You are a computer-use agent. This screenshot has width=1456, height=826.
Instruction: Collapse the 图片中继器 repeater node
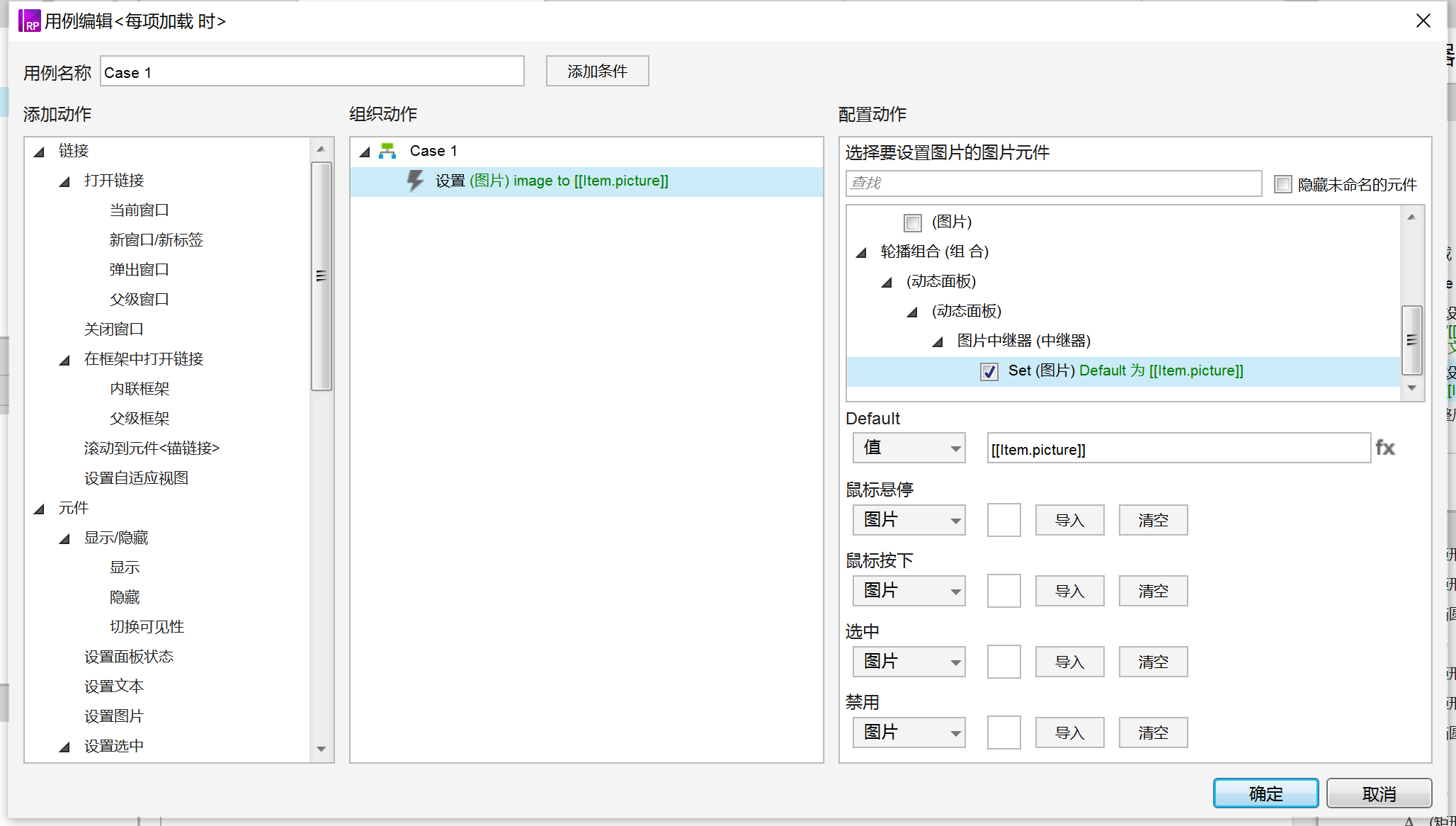938,342
